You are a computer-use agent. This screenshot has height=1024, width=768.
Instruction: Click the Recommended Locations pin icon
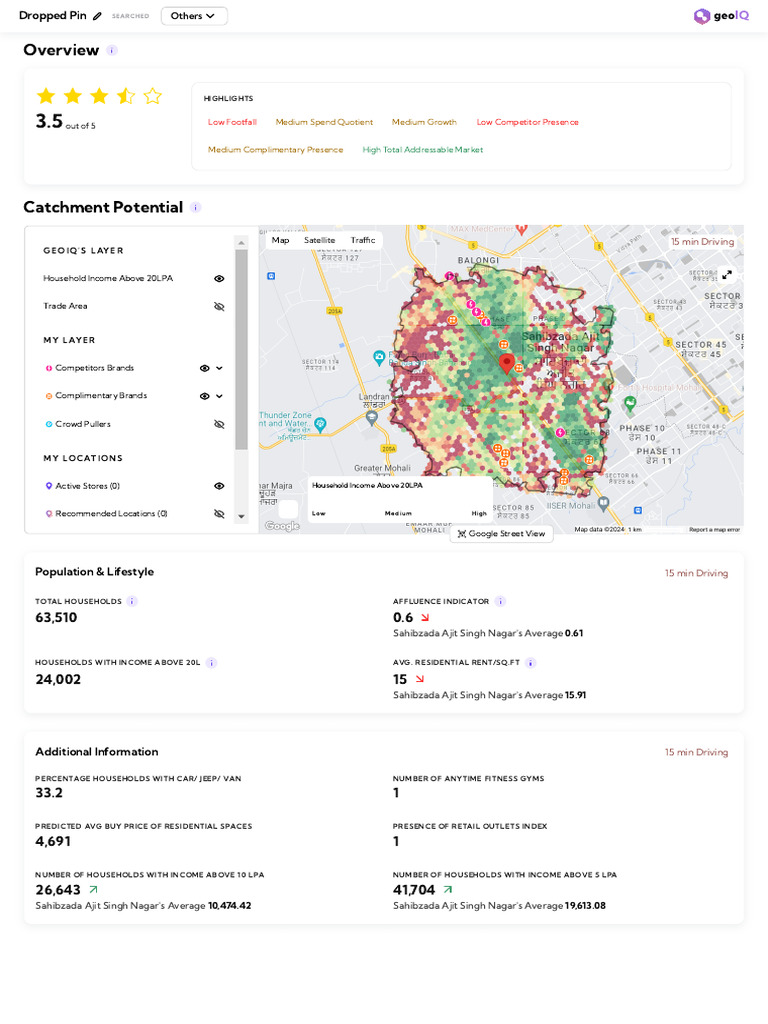48,514
